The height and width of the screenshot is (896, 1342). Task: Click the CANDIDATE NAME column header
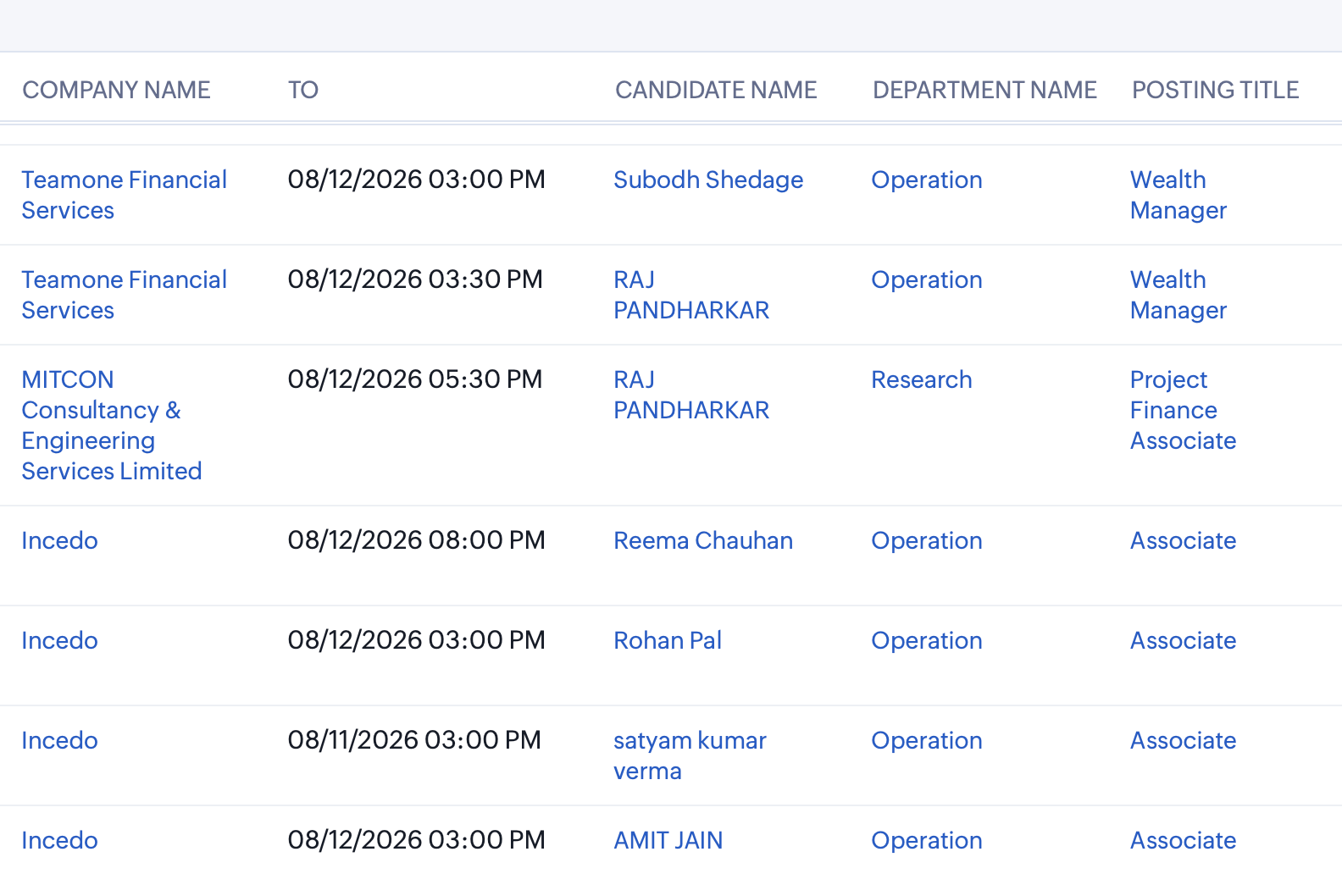coord(716,90)
